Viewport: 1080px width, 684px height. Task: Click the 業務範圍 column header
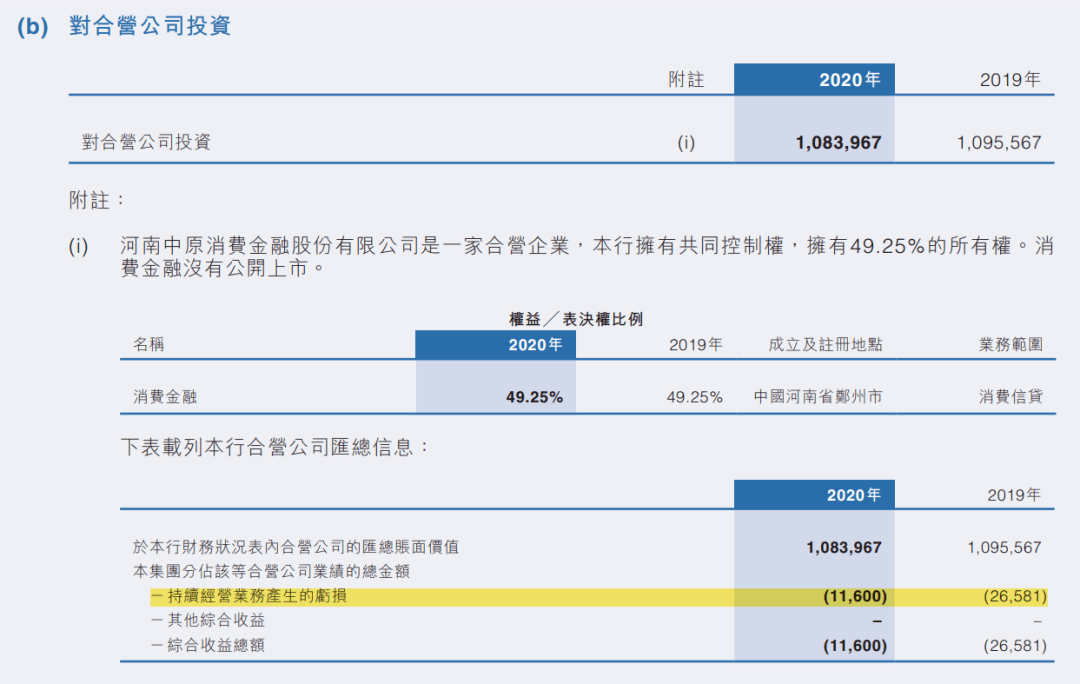click(1010, 344)
